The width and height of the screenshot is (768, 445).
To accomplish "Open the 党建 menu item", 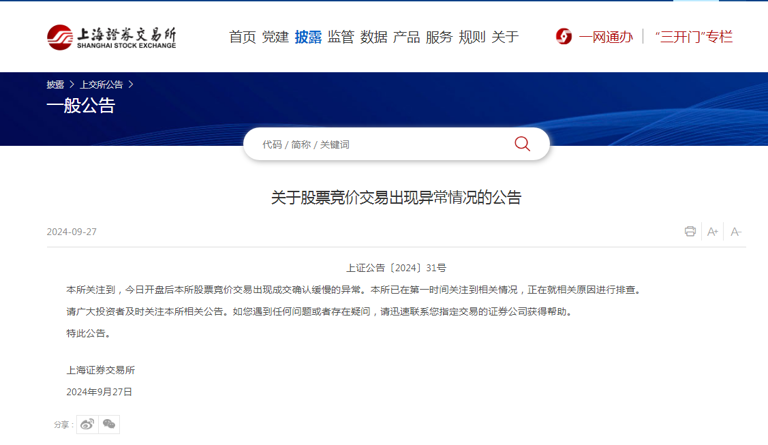I will pos(275,37).
